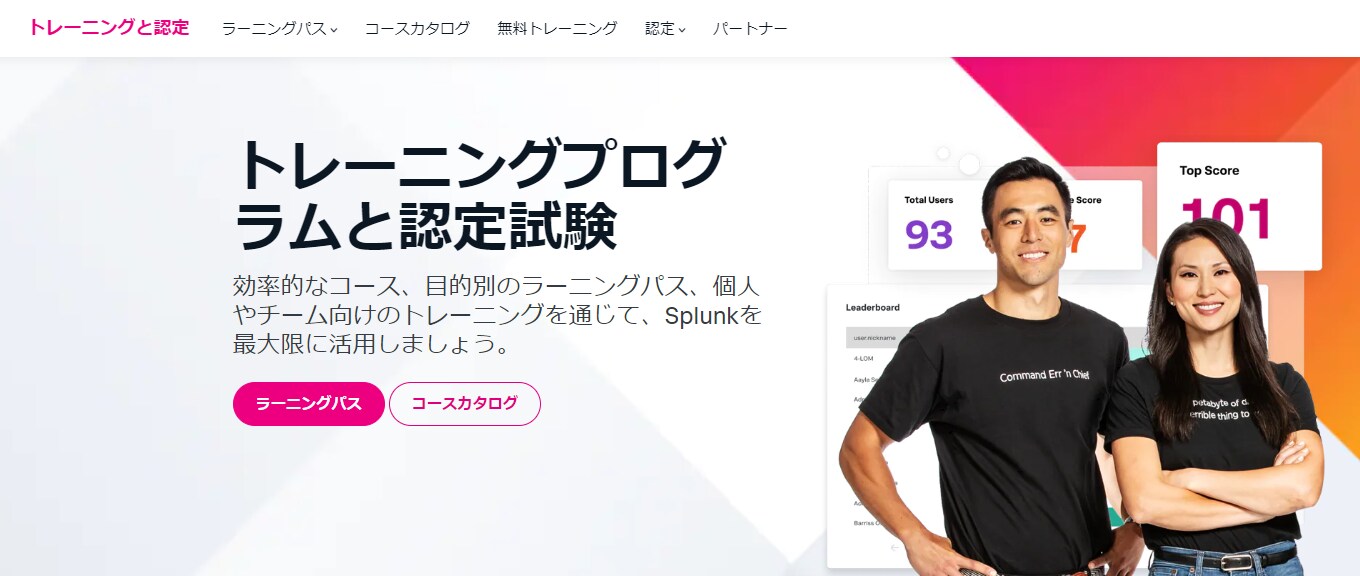Go to コースカタログ in navigation bar
Image resolution: width=1360 pixels, height=576 pixels.
click(417, 29)
